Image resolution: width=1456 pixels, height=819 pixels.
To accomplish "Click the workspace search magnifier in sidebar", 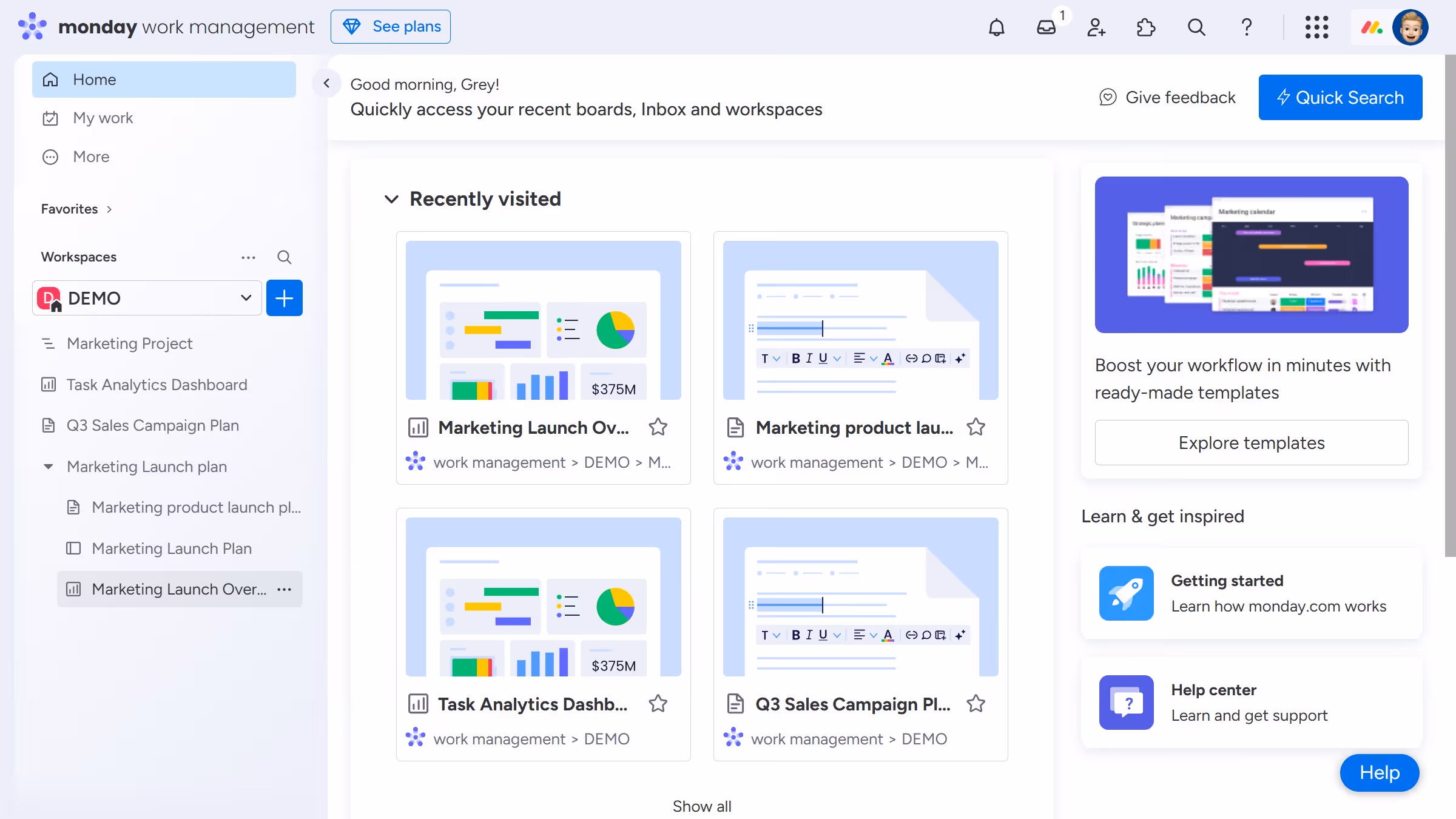I will tap(284, 257).
